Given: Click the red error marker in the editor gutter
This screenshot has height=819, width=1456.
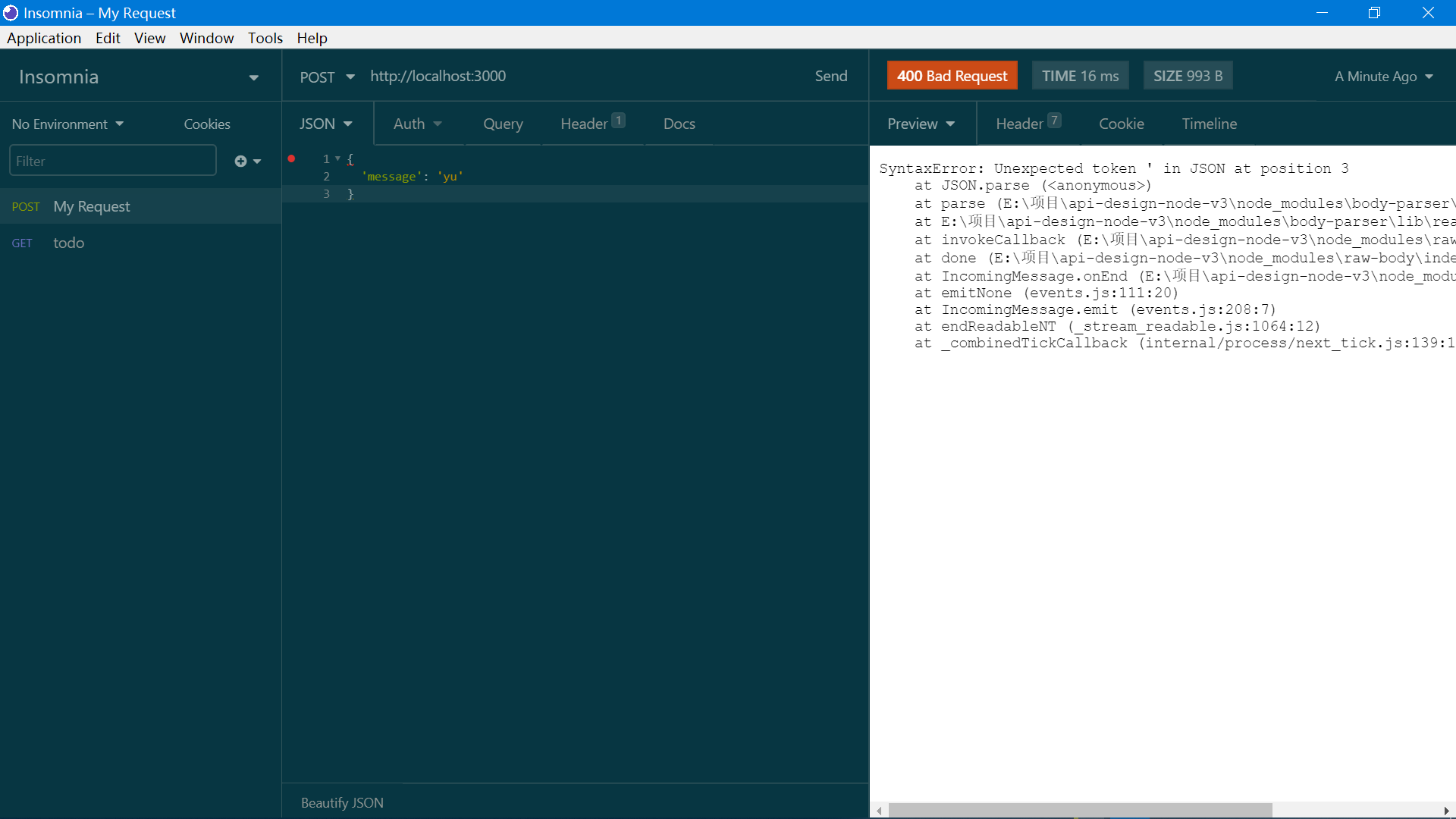Looking at the screenshot, I should click(x=291, y=158).
